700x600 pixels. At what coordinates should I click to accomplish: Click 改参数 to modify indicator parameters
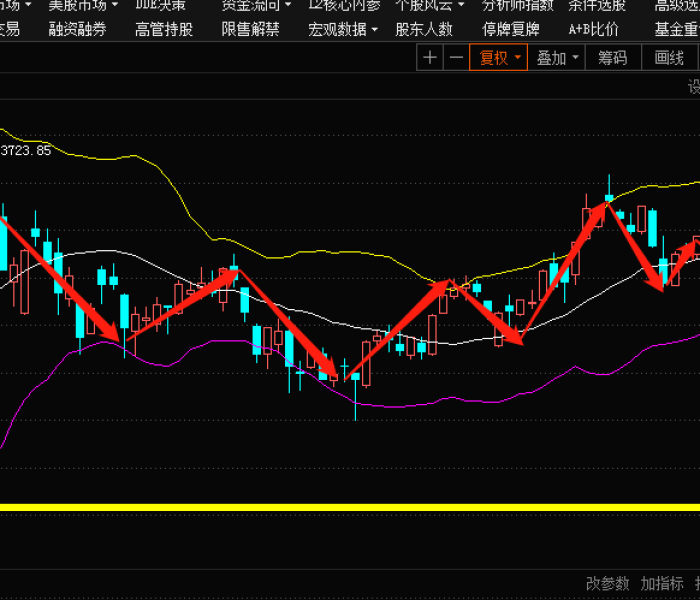click(608, 583)
